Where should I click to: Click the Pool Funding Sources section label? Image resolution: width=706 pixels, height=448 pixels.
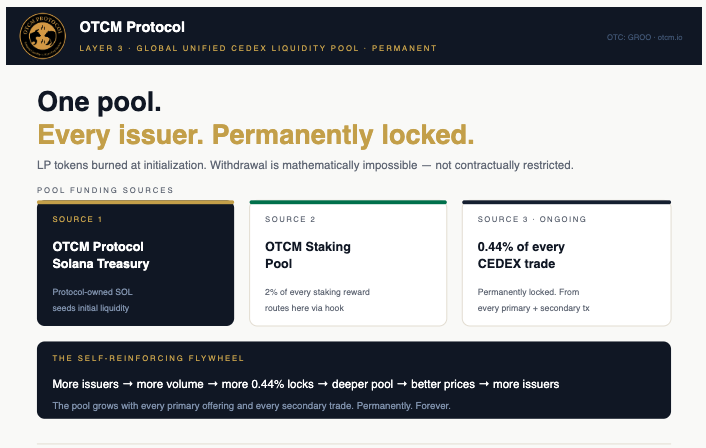click(105, 190)
